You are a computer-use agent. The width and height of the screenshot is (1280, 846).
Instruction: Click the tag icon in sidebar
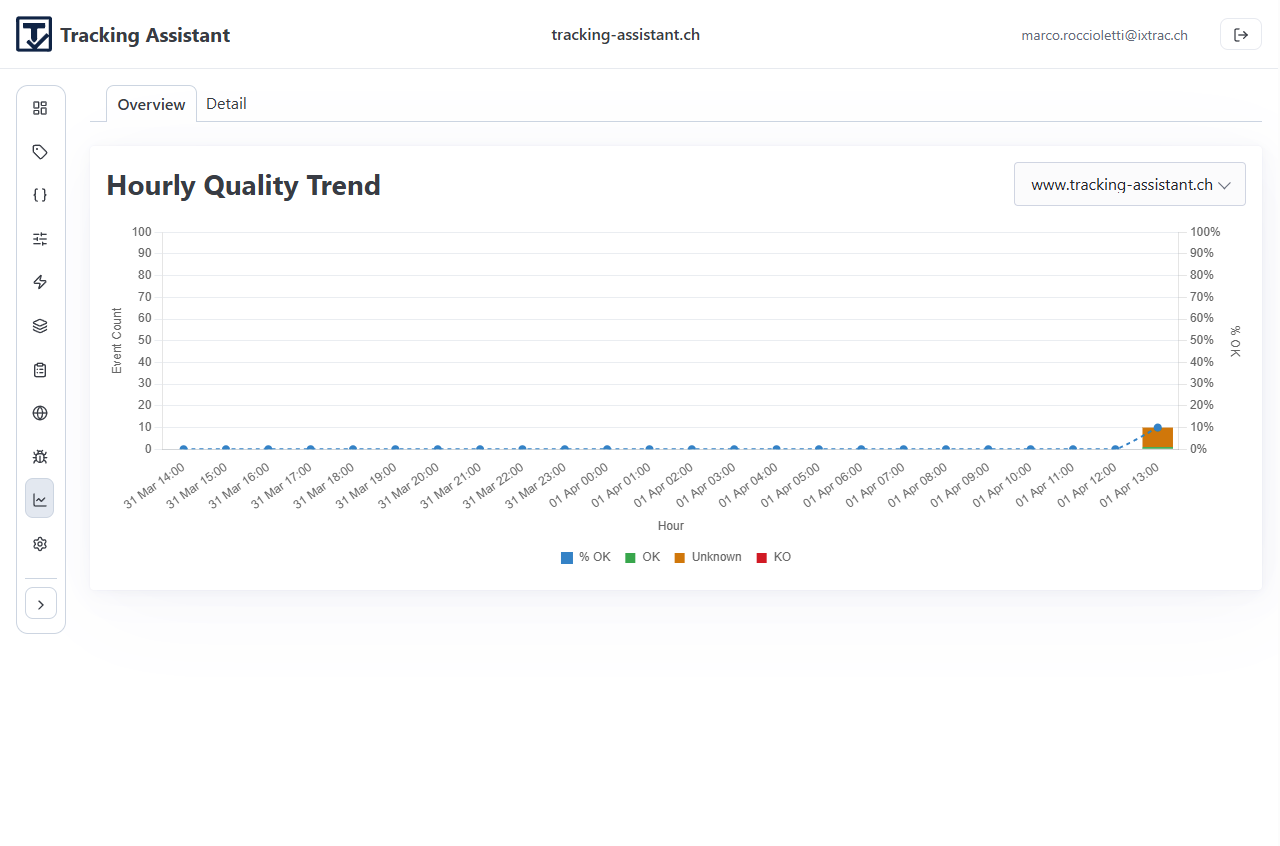pos(40,152)
